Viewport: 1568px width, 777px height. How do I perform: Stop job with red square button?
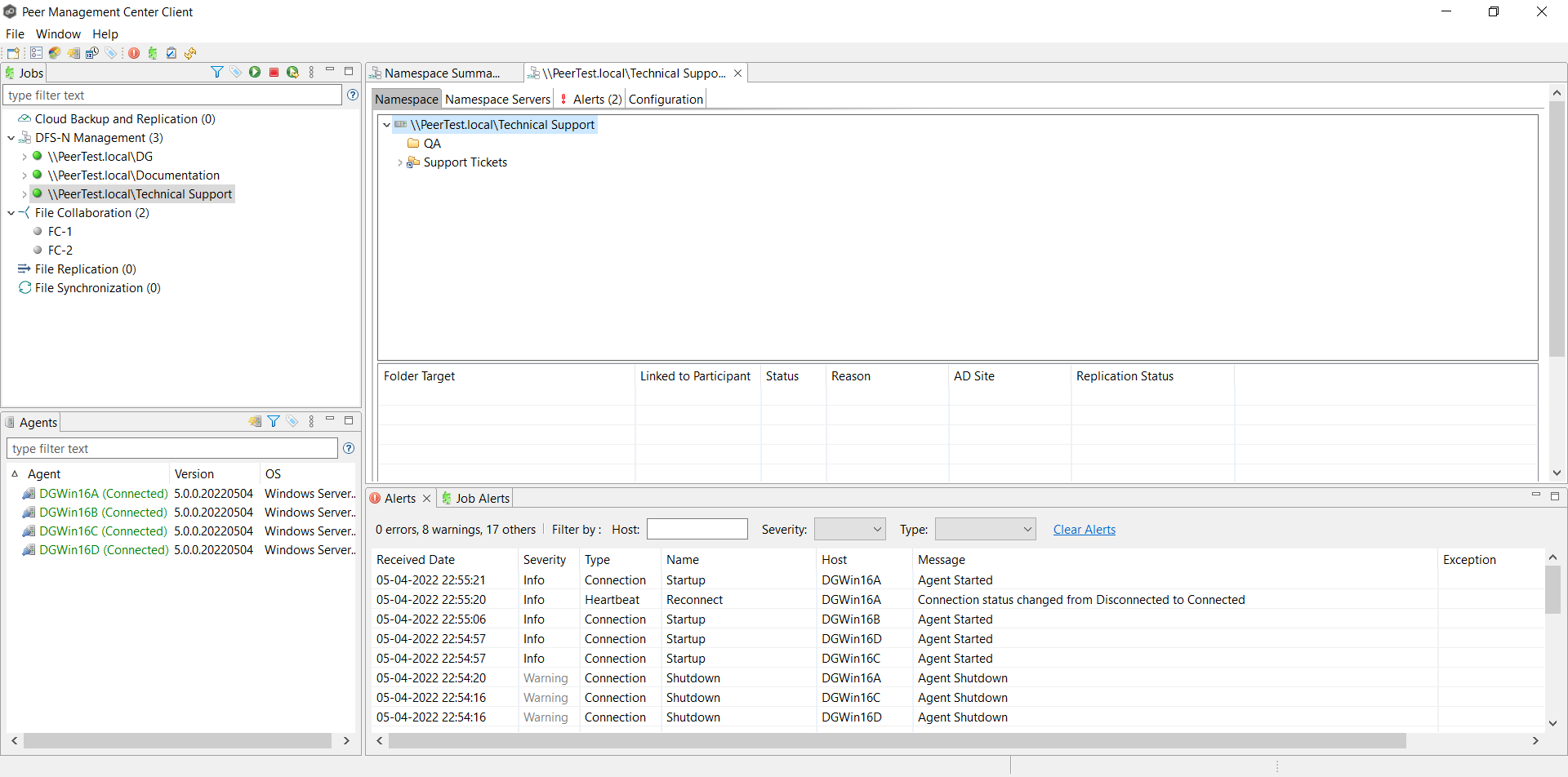(x=274, y=72)
